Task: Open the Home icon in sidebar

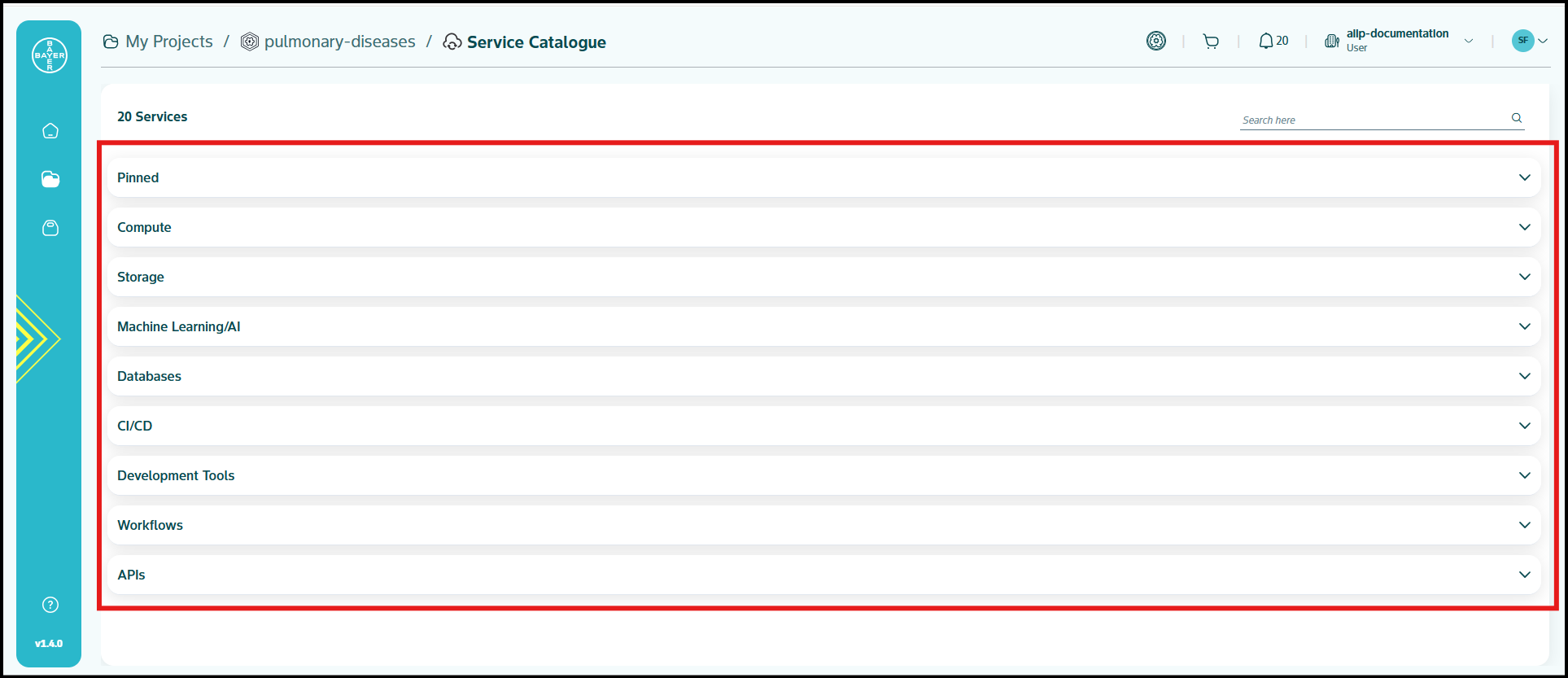Action: coord(50,131)
